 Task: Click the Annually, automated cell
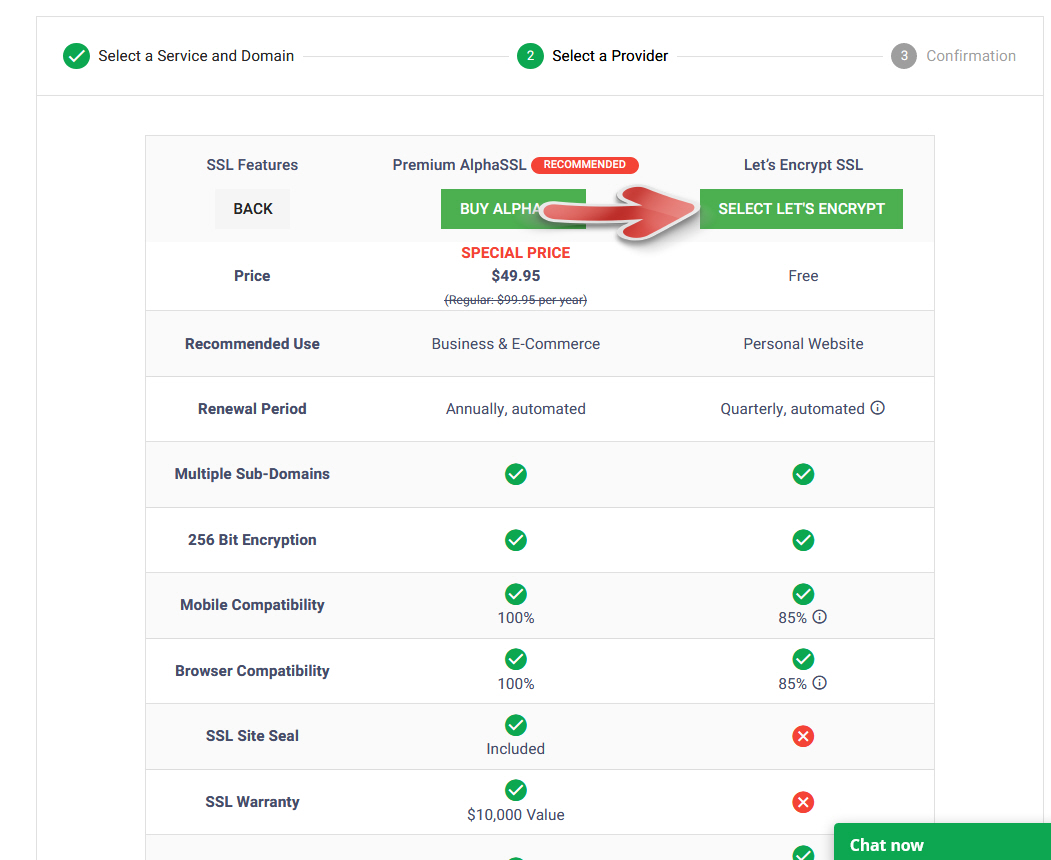pyautogui.click(x=515, y=409)
